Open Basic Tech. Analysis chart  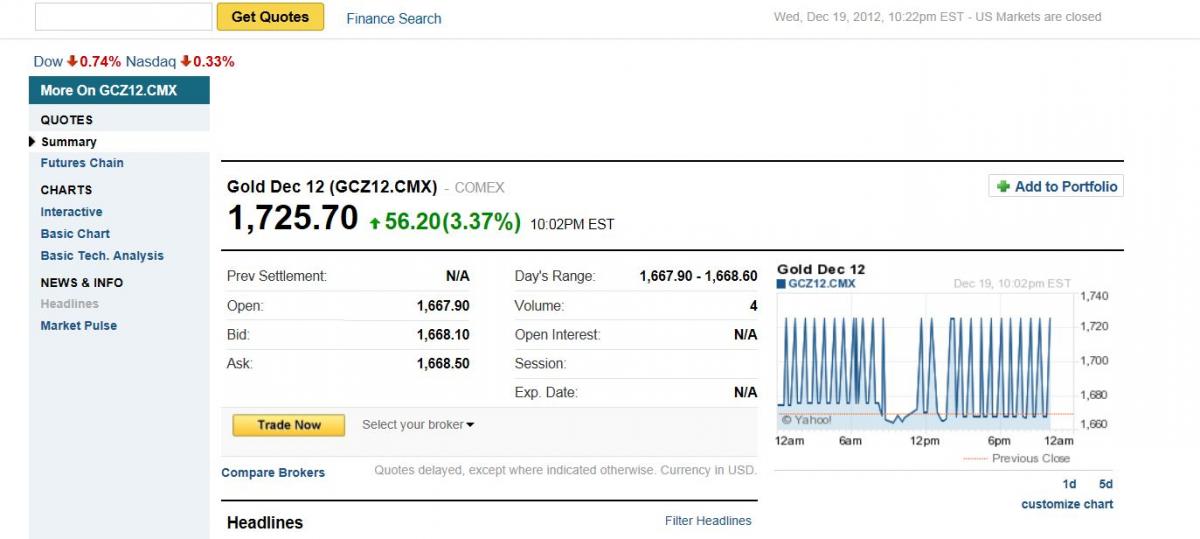[x=102, y=256]
